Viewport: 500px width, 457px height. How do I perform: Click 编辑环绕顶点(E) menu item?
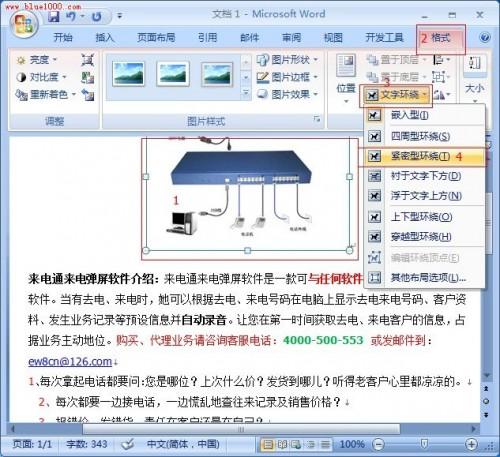tap(424, 258)
